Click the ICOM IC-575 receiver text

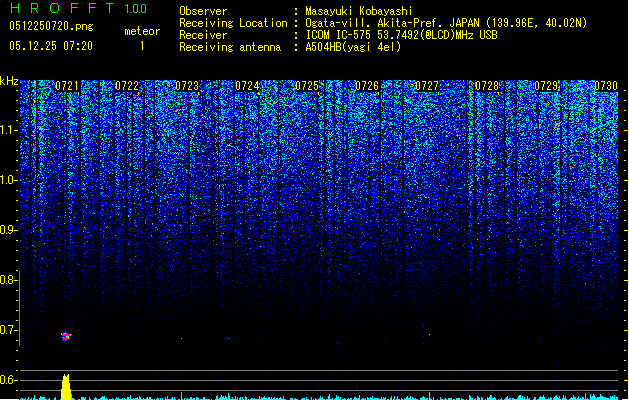pyautogui.click(x=401, y=35)
